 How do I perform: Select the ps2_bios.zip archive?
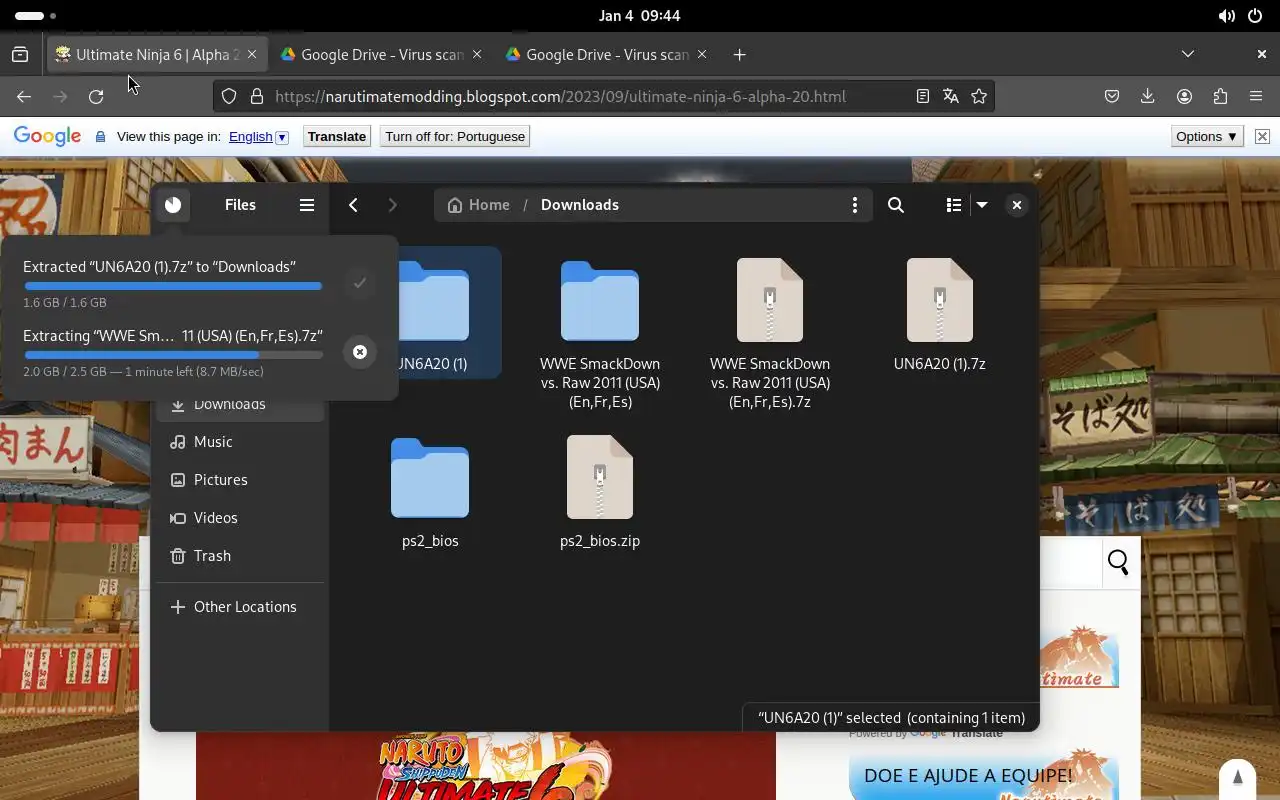click(600, 492)
